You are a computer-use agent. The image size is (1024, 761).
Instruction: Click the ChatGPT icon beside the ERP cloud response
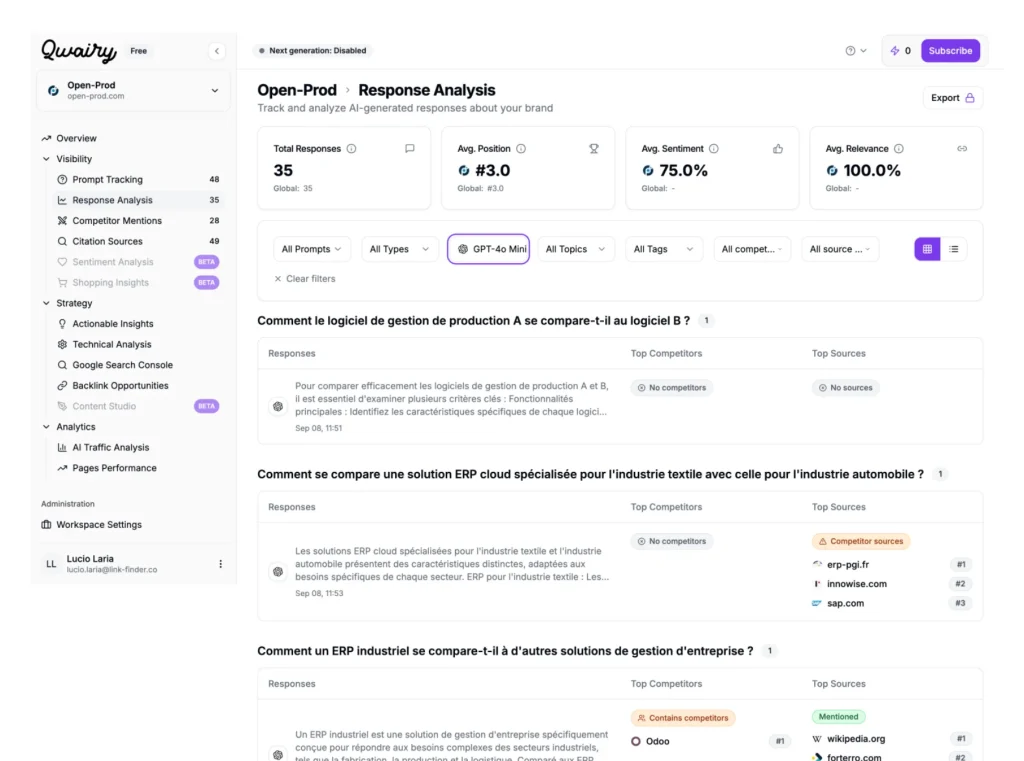pyautogui.click(x=278, y=572)
